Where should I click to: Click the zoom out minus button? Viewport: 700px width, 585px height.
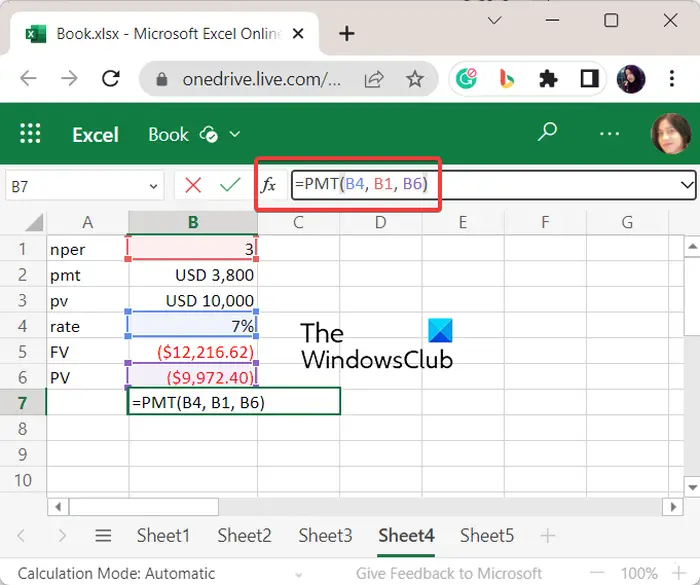597,573
